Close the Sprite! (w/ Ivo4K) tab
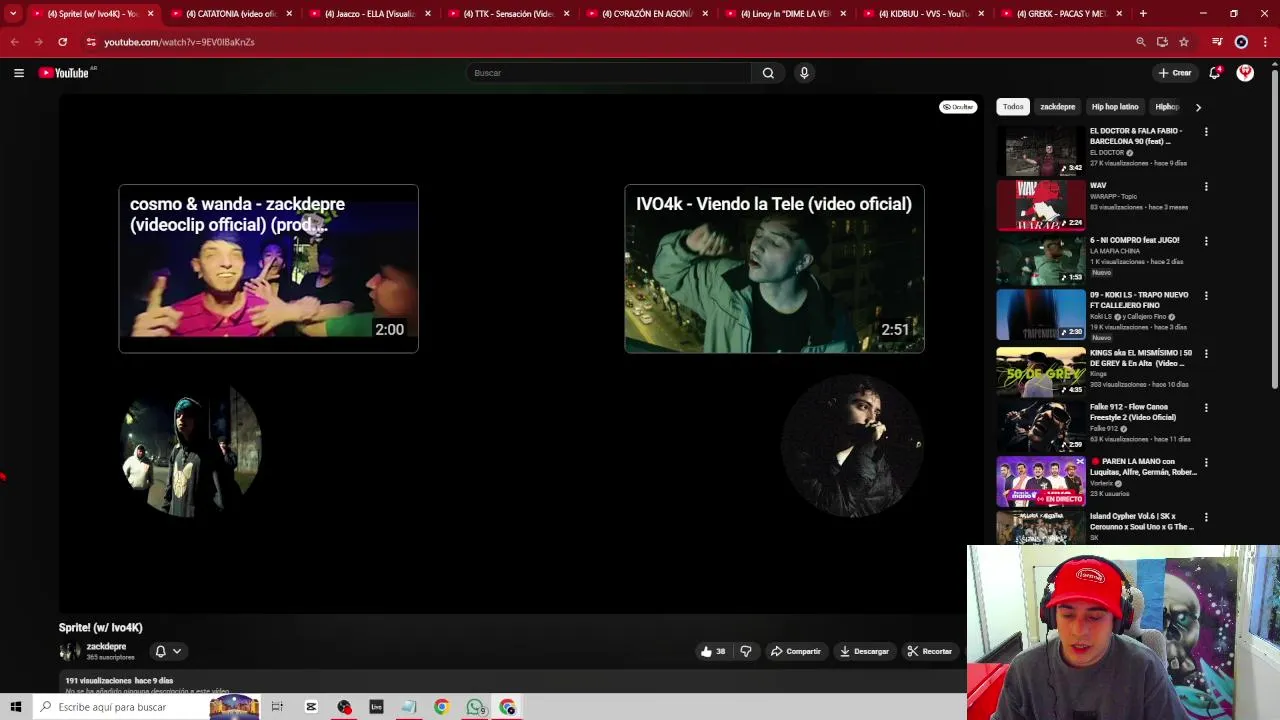 click(x=151, y=14)
